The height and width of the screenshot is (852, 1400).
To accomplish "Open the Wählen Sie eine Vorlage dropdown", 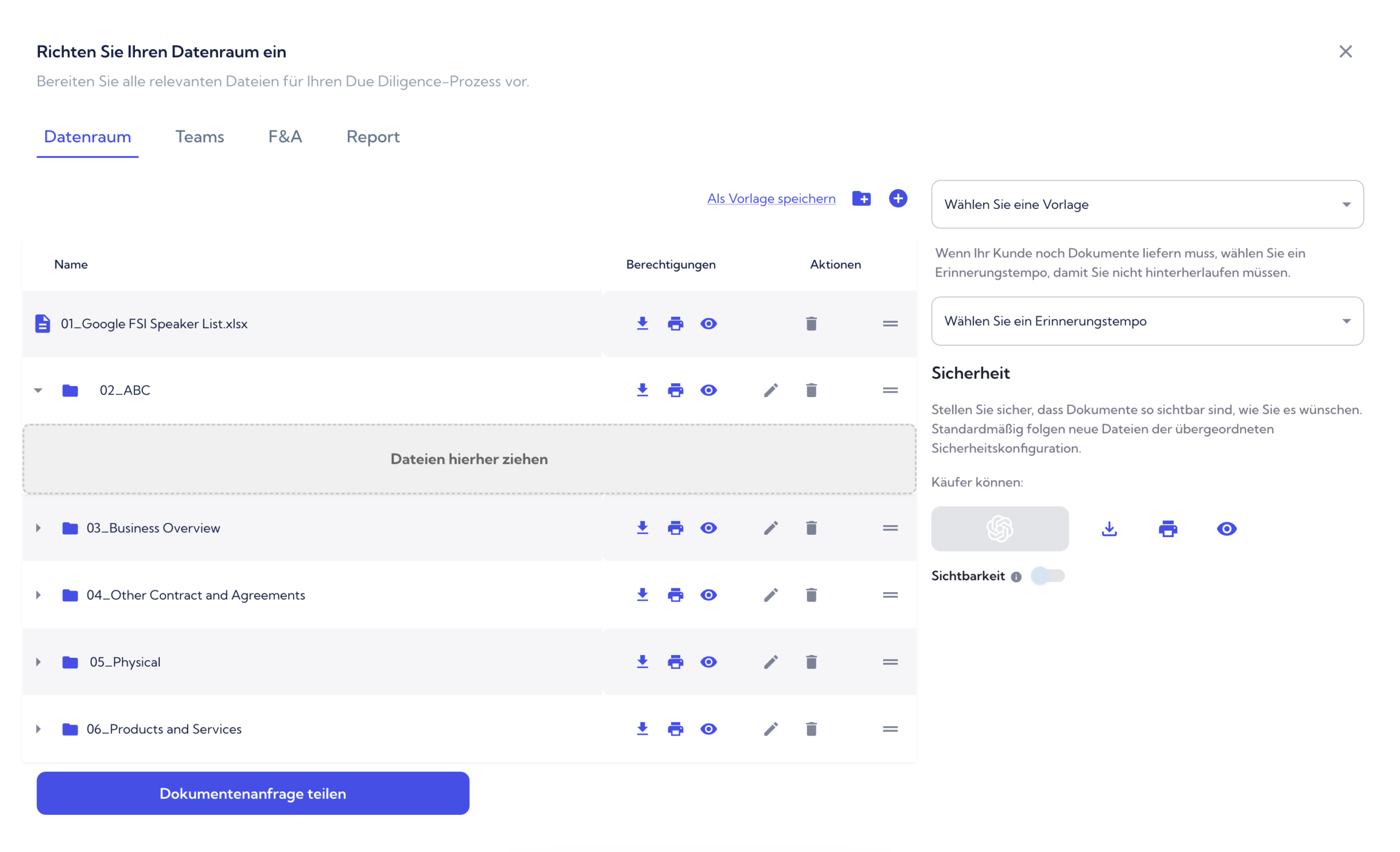I will pos(1147,204).
